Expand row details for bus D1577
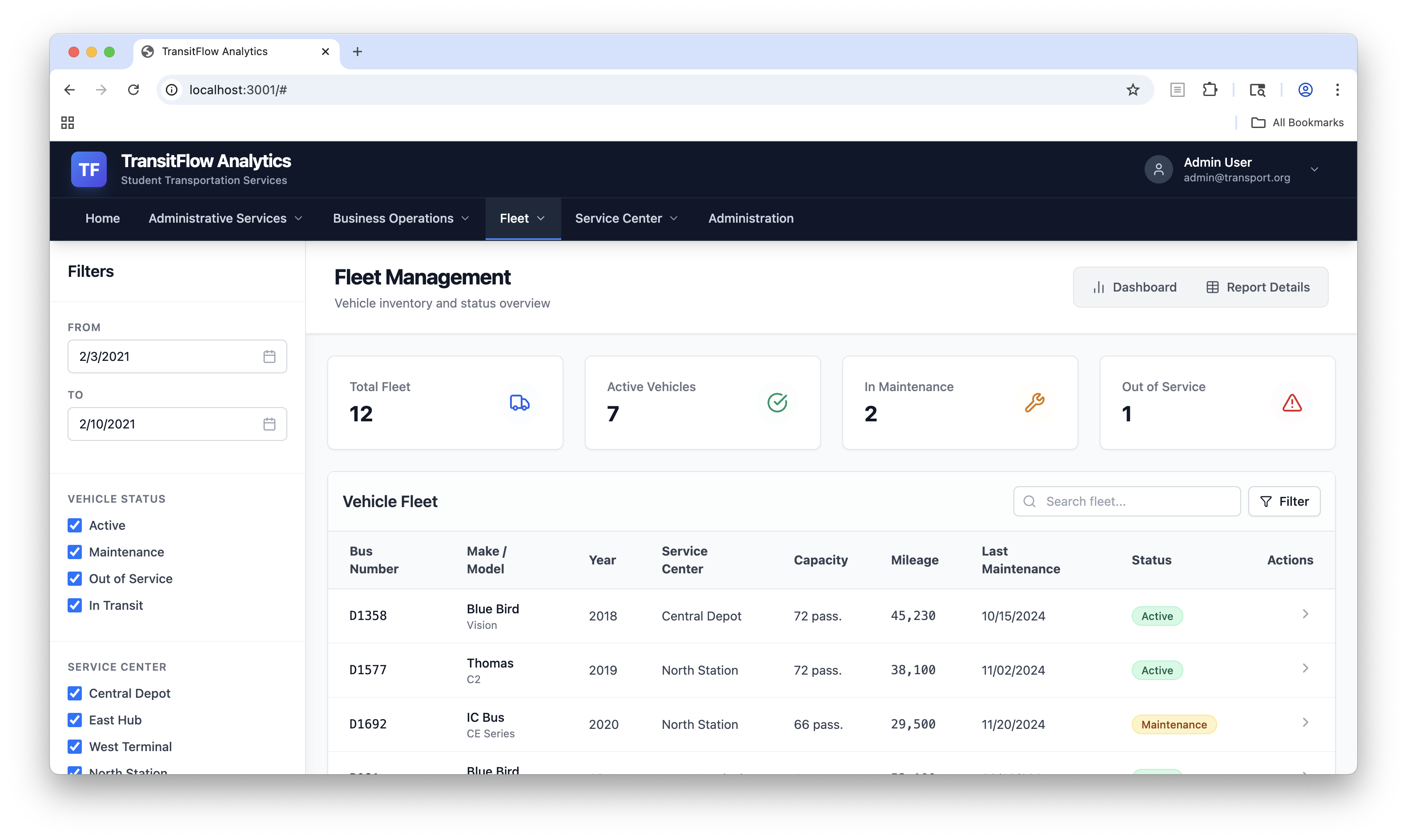 (1306, 668)
